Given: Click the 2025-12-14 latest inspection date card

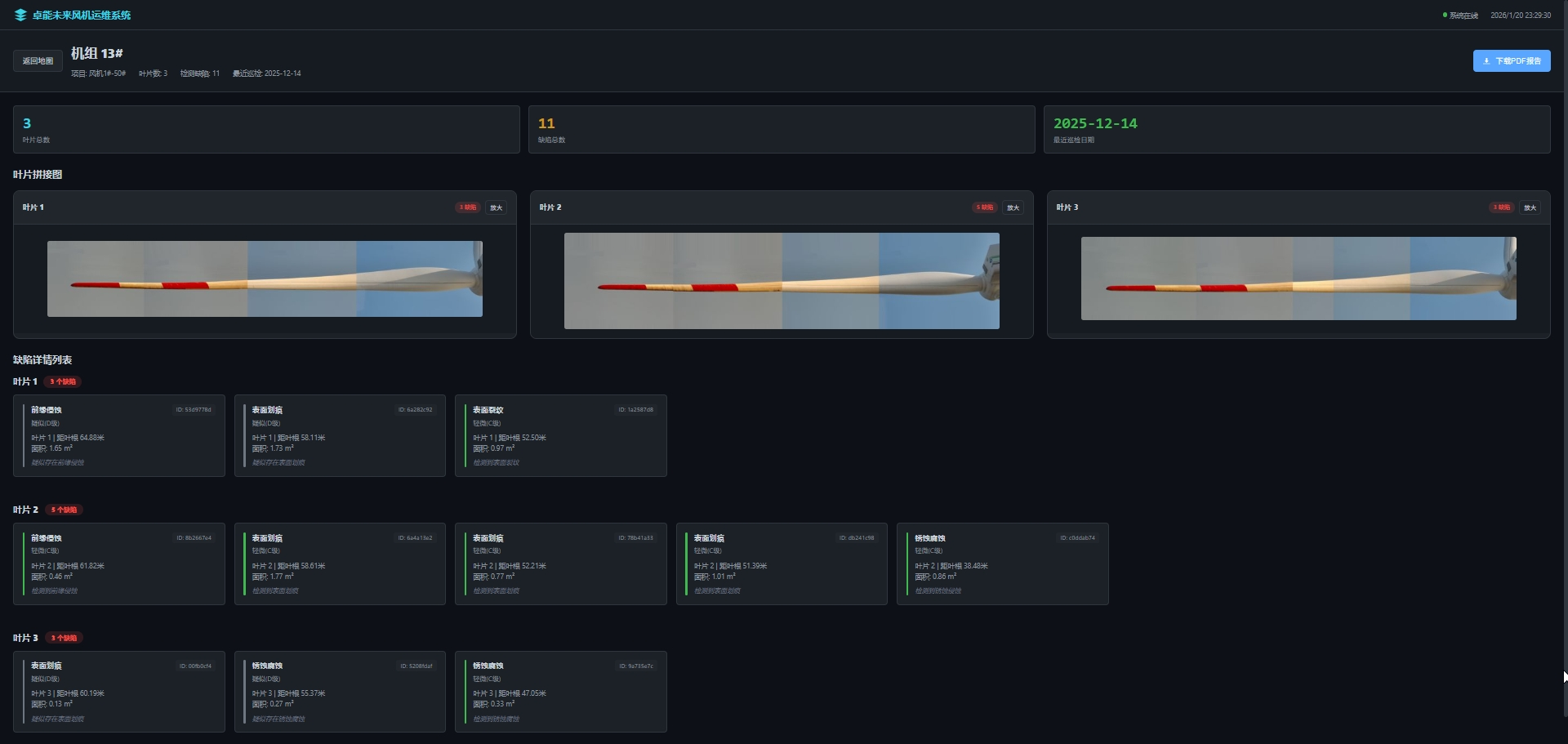Looking at the screenshot, I should pos(1297,129).
